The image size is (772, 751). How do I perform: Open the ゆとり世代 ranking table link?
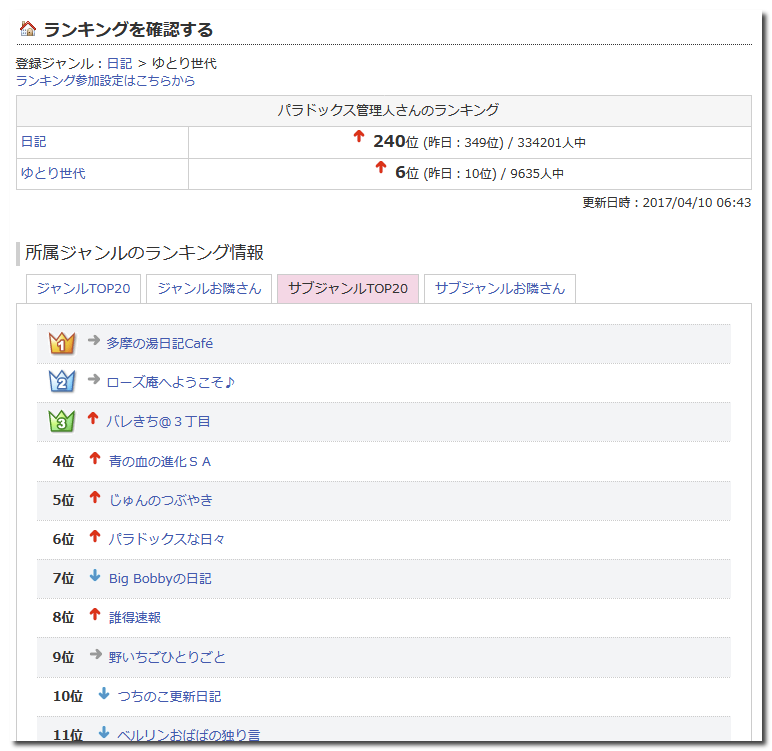click(x=53, y=173)
